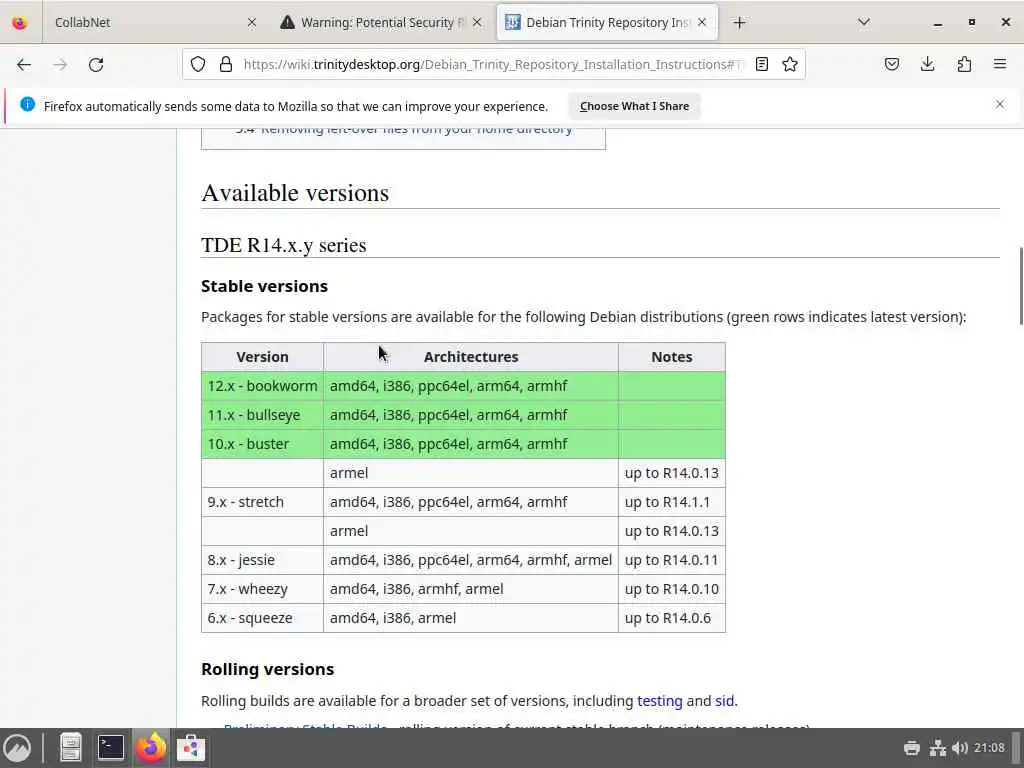Open the start menu on taskbar
Viewport: 1024px width, 768px height.
click(18, 748)
